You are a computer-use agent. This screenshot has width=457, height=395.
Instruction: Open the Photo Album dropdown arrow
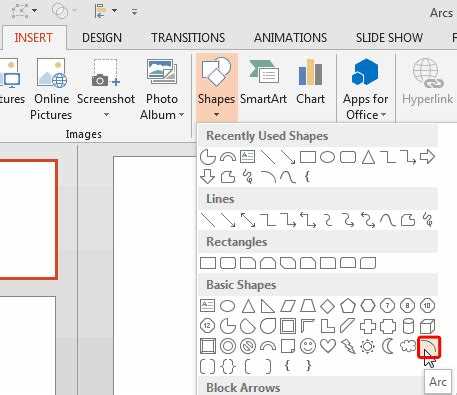pos(181,115)
